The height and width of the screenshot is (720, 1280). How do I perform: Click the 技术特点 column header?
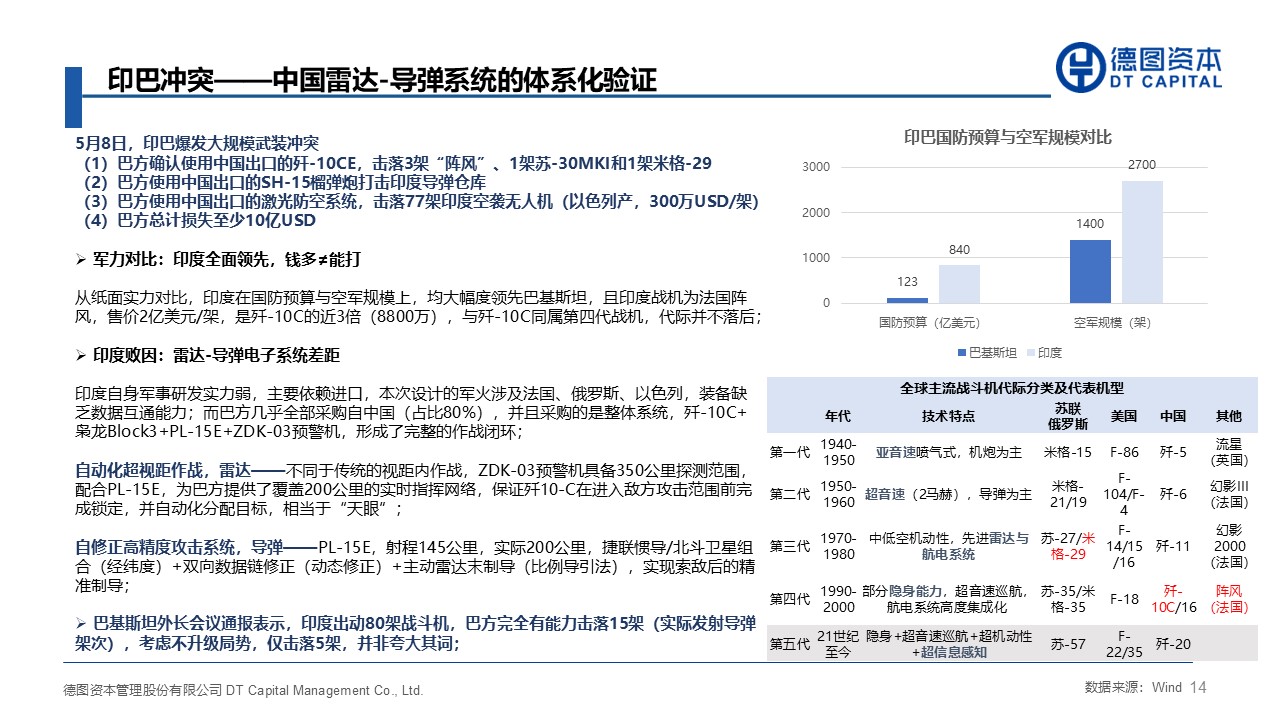(x=948, y=416)
